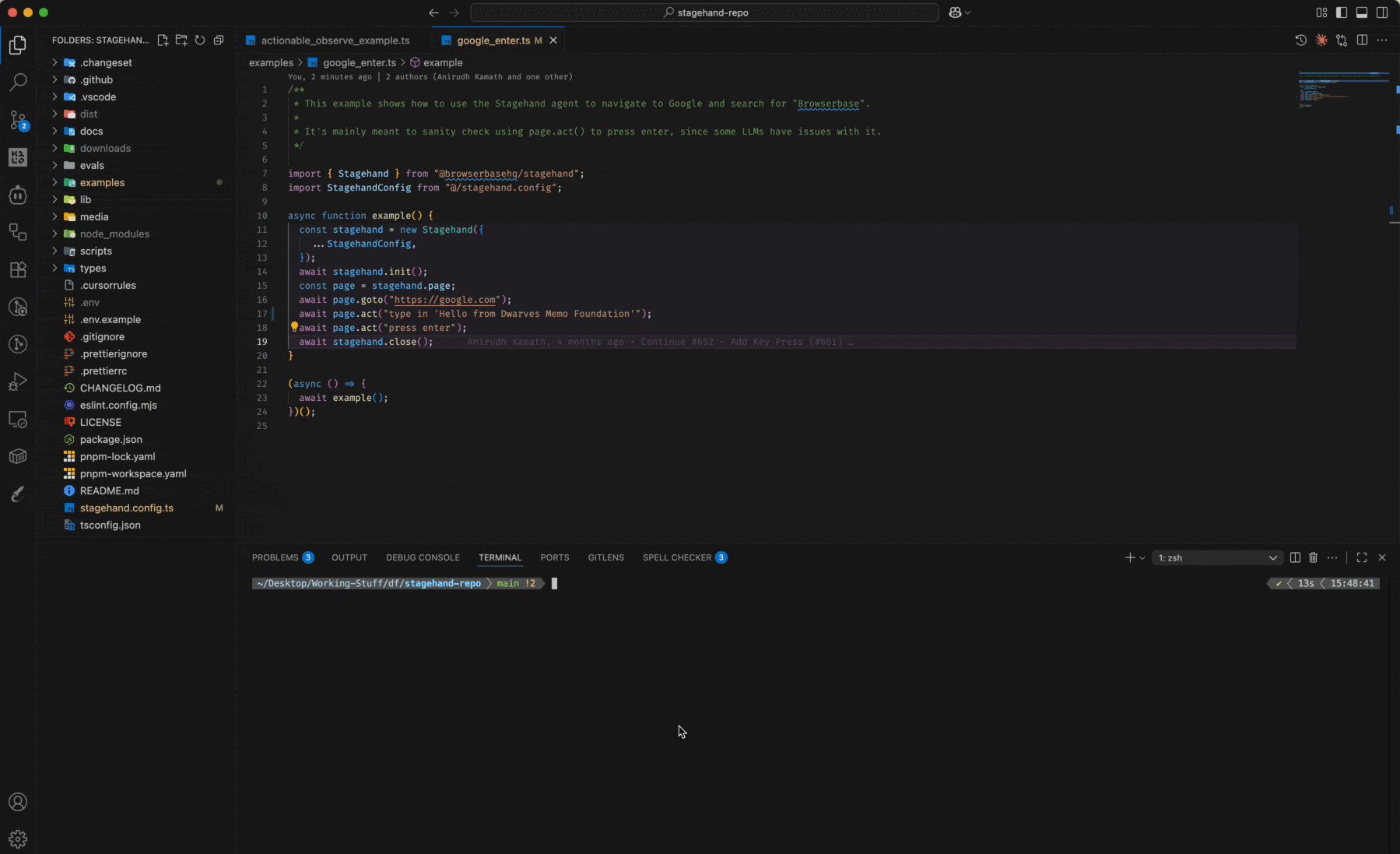This screenshot has width=1400, height=854.
Task: Open the Customize Layout control
Action: point(1321,12)
